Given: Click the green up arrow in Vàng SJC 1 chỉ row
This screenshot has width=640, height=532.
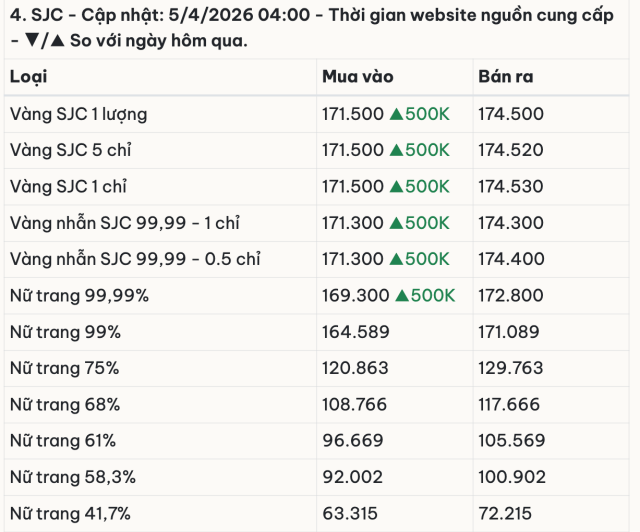Looking at the screenshot, I should click(x=396, y=186).
